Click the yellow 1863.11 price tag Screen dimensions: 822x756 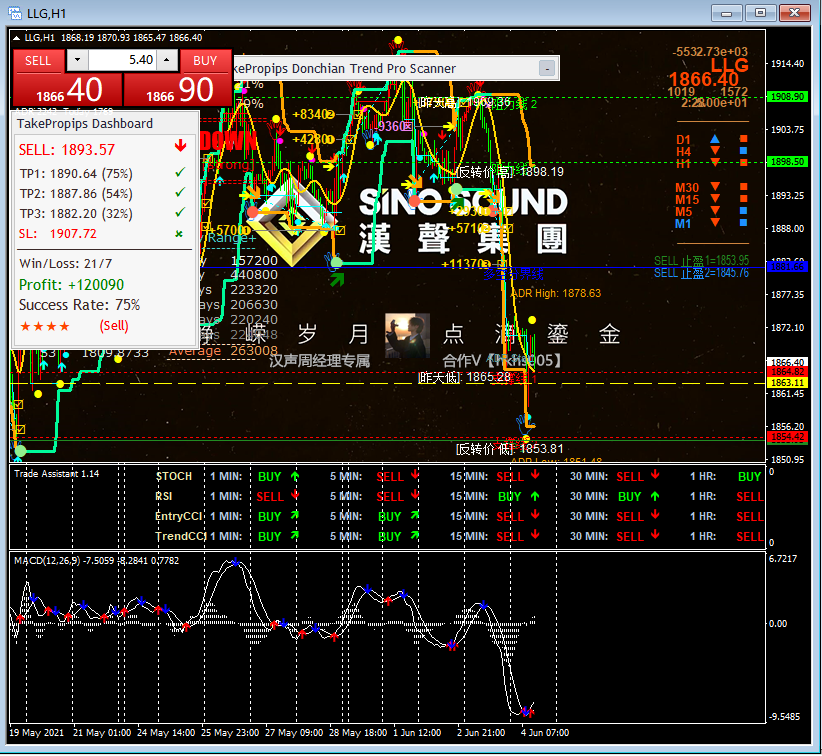tap(787, 383)
